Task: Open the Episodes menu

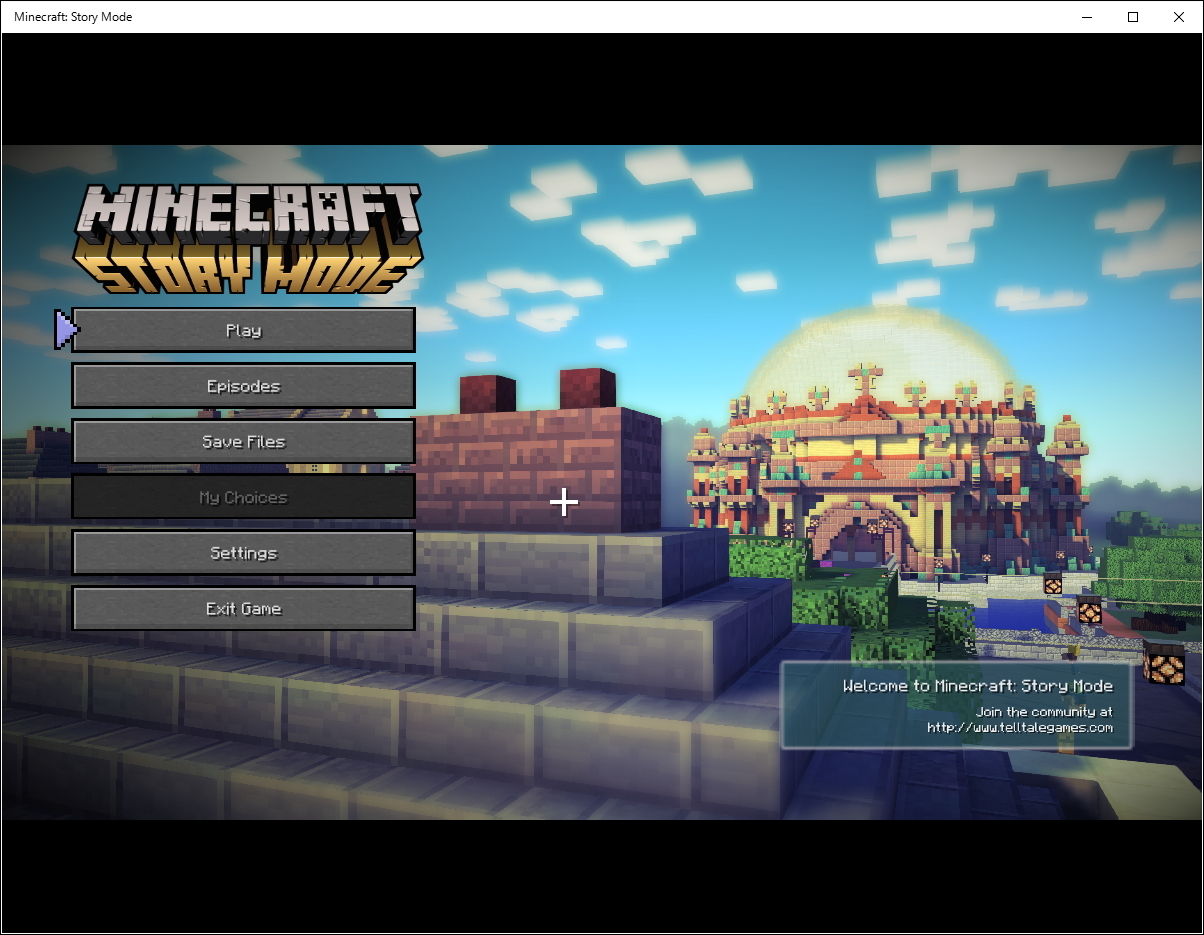Action: (243, 385)
